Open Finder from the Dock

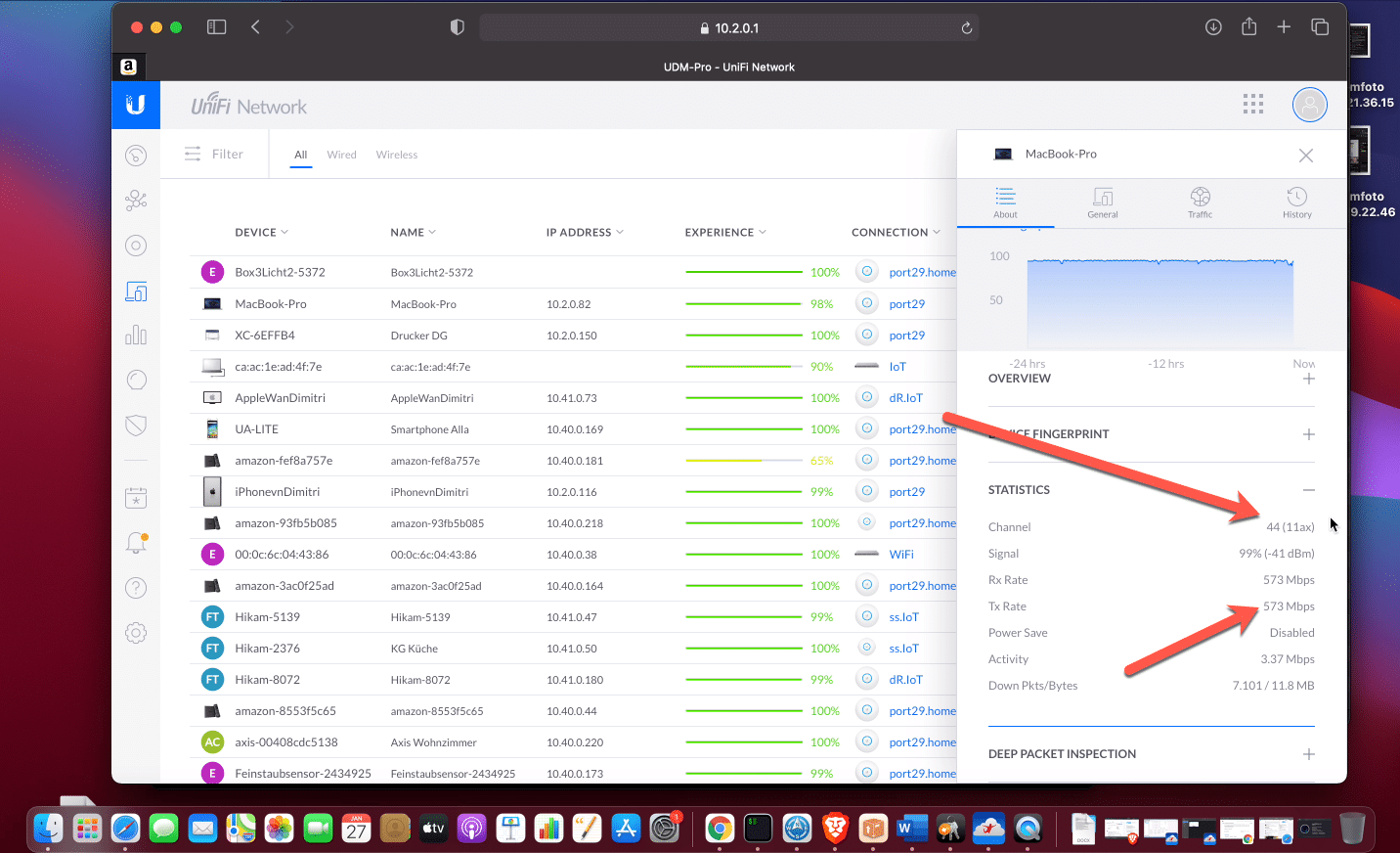click(49, 829)
